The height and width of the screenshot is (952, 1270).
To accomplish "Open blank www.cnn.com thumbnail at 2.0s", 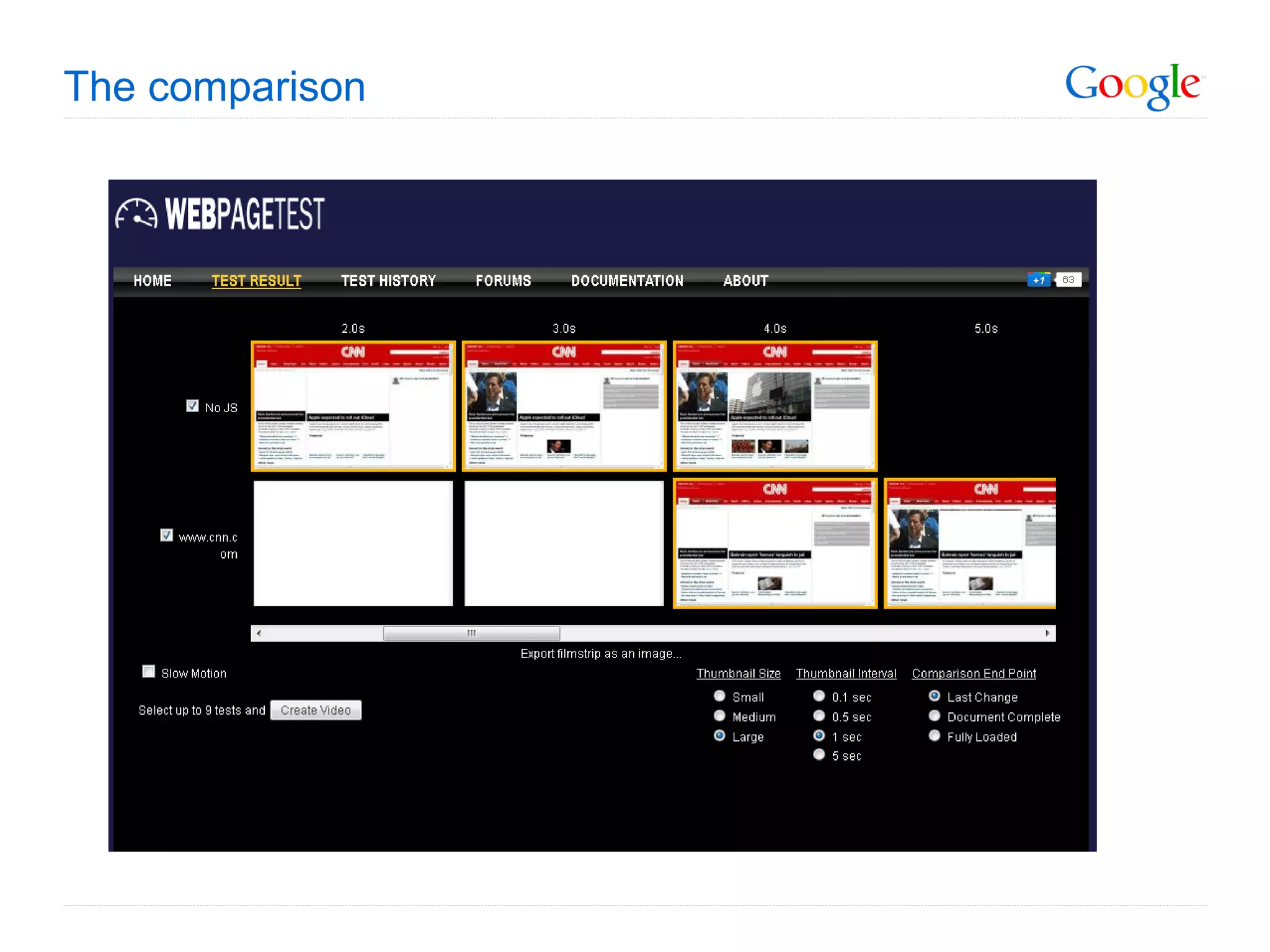I will click(353, 544).
